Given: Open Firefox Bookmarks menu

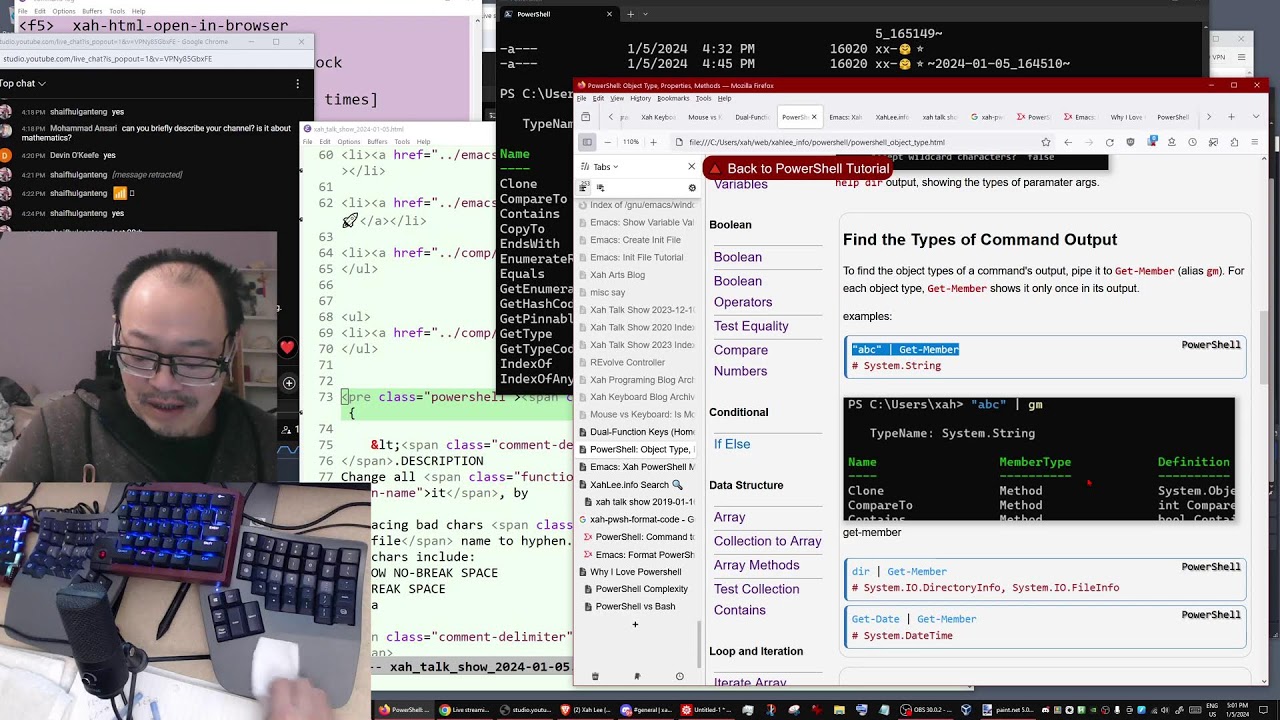Looking at the screenshot, I should 673,98.
